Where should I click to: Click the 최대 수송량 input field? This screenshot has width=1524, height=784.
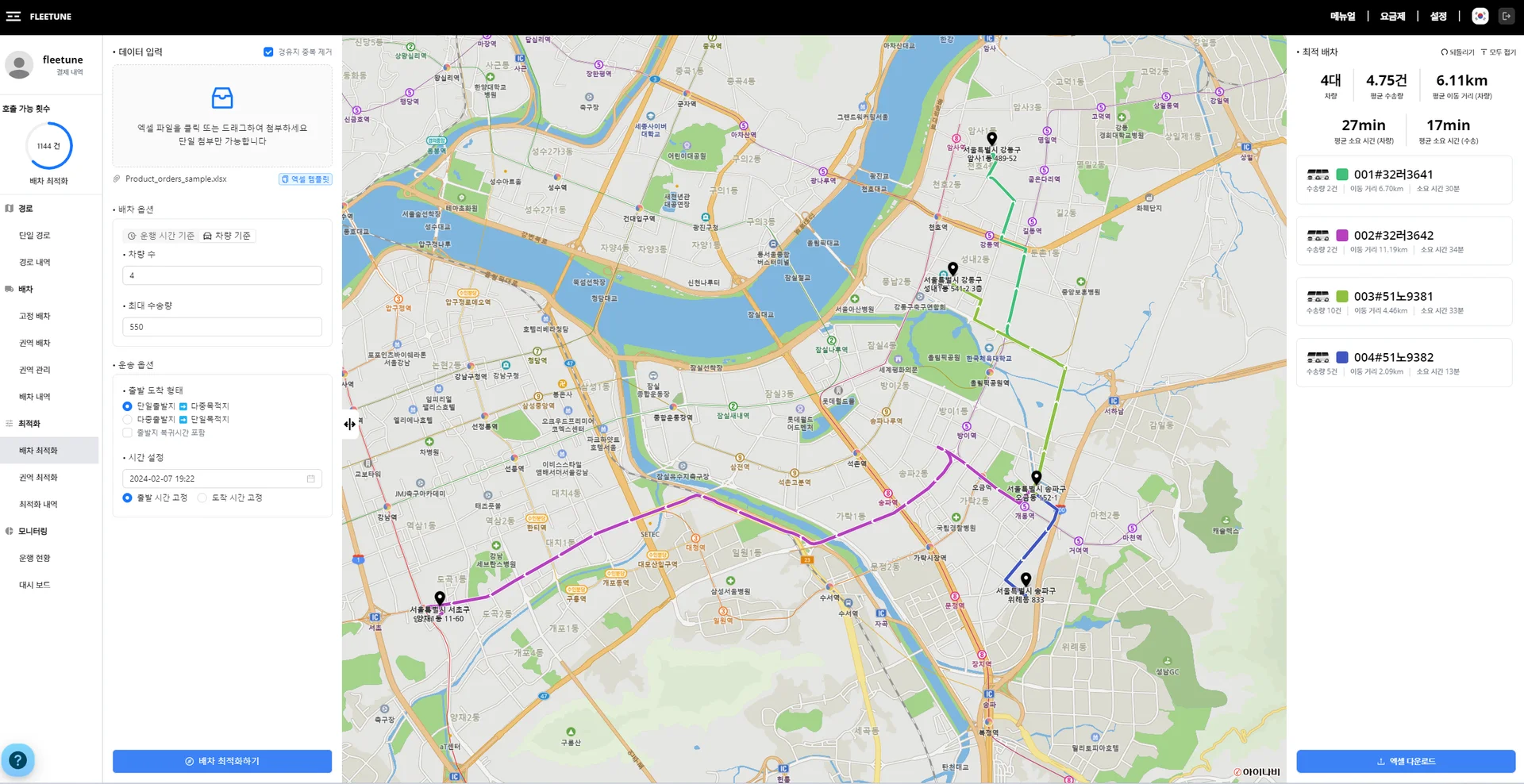(222, 327)
